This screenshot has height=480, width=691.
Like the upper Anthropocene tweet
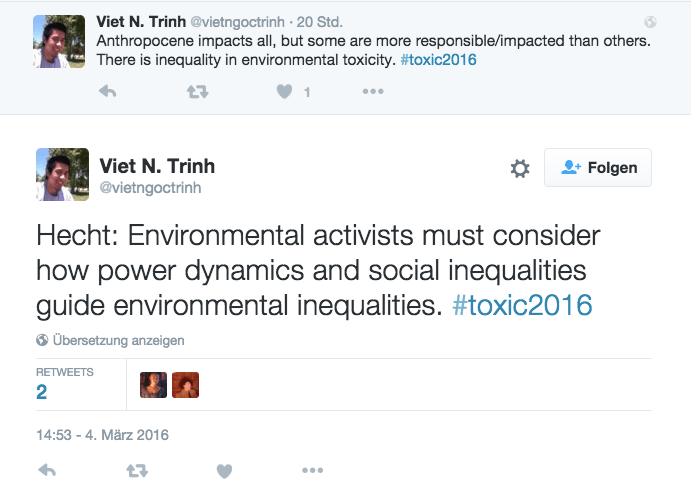(285, 92)
